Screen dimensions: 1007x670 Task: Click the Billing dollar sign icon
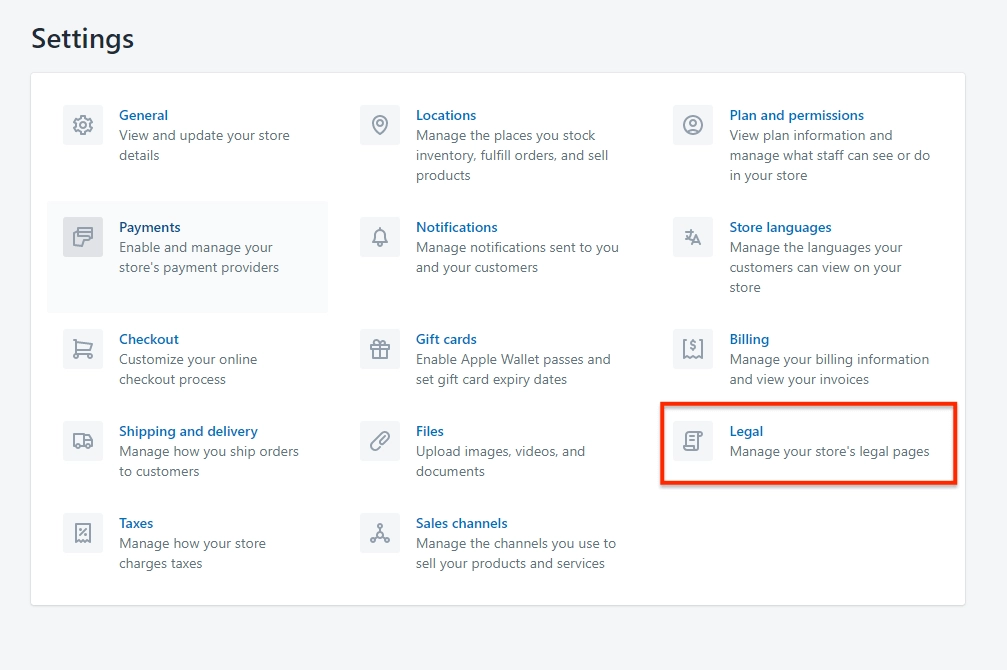tap(692, 349)
